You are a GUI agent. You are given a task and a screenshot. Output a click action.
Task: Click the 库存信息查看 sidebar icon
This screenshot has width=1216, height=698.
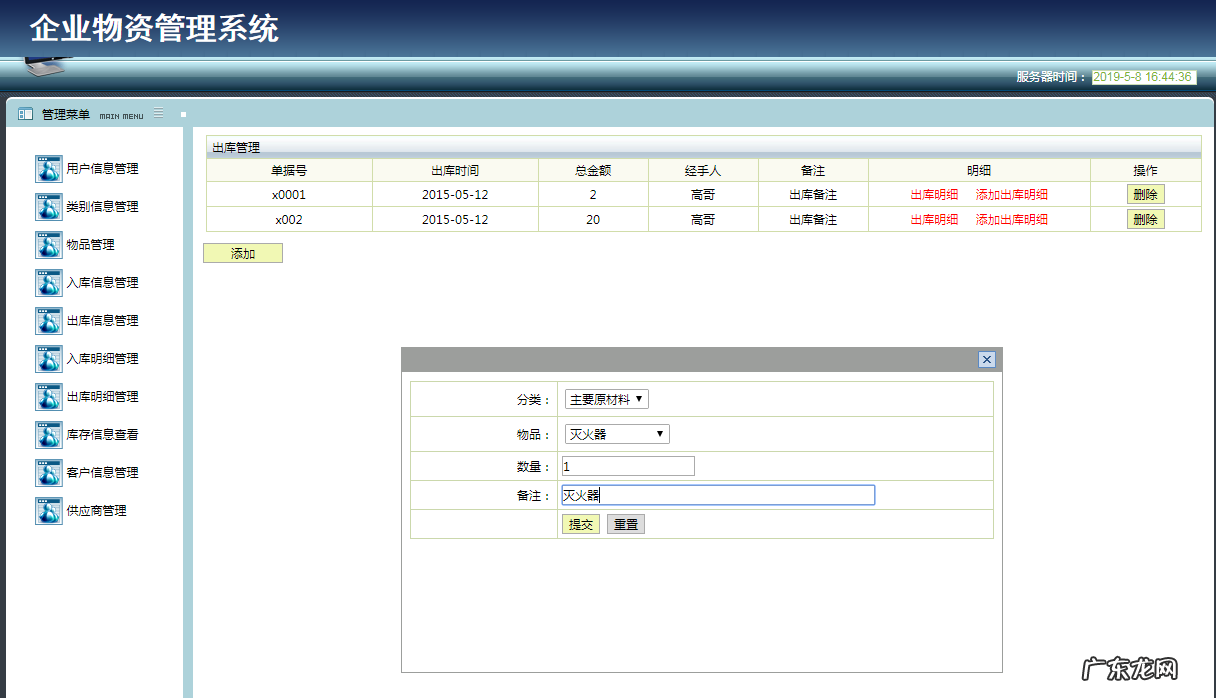tap(48, 434)
